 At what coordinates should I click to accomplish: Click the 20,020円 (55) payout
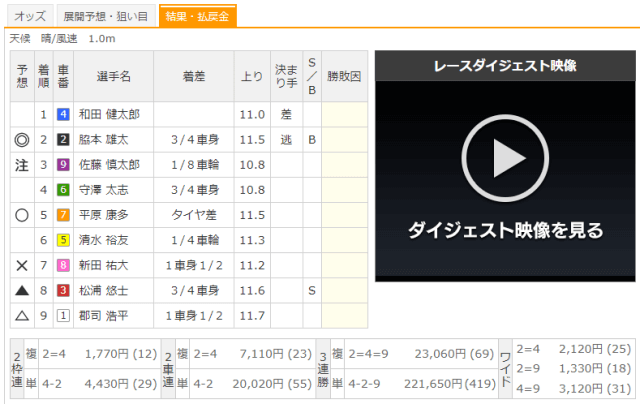272,384
